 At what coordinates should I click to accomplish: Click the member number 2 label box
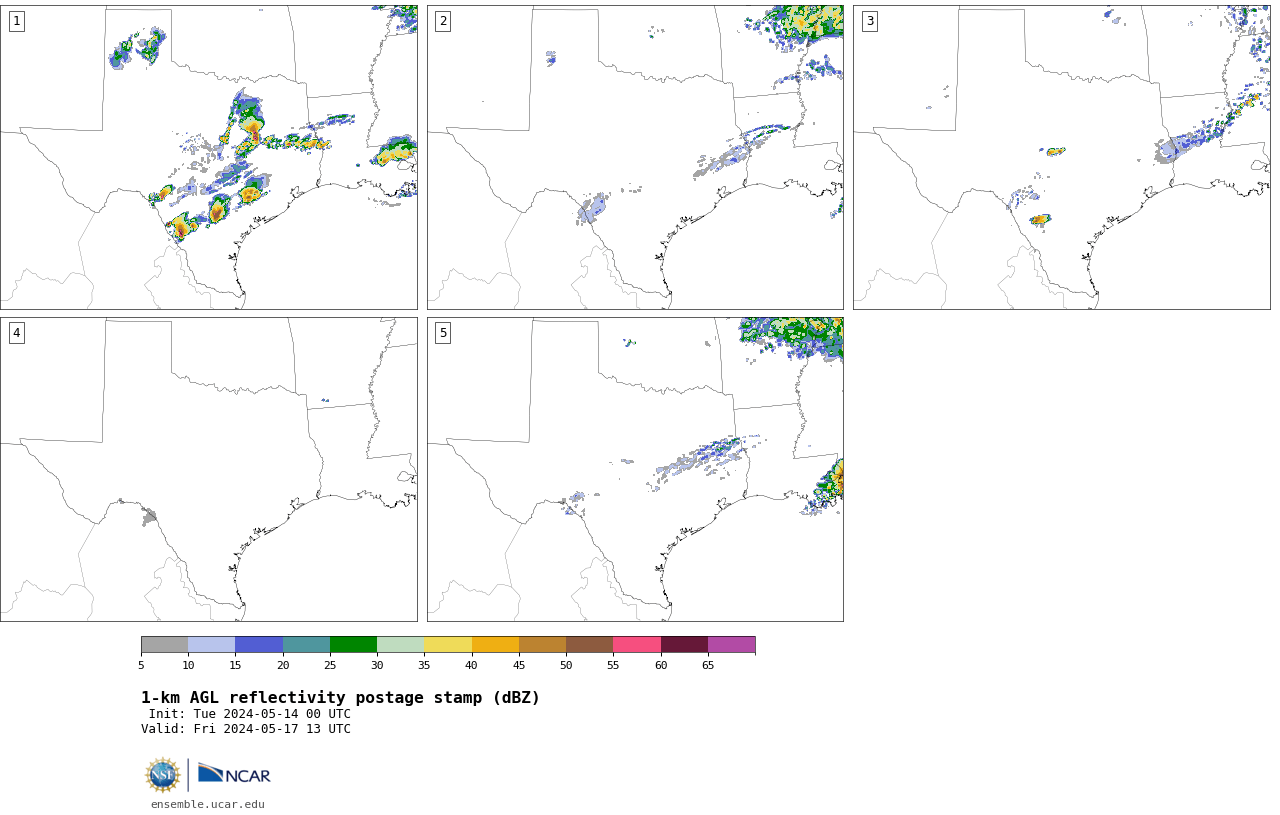(x=443, y=21)
